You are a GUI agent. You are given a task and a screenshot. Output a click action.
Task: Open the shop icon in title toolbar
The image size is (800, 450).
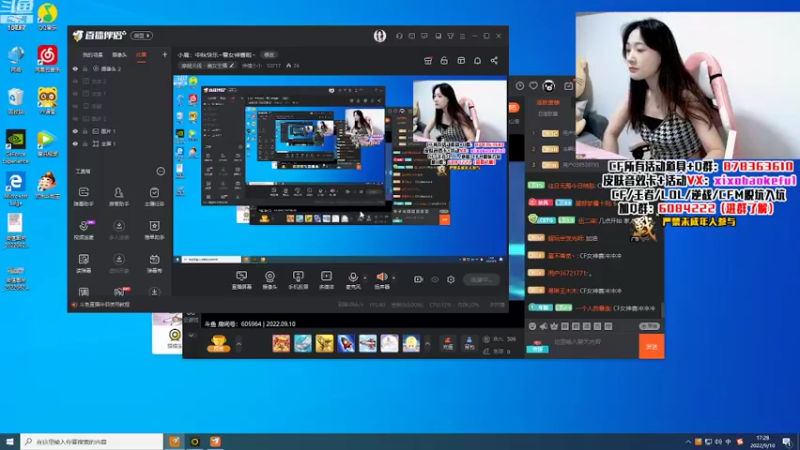click(428, 61)
